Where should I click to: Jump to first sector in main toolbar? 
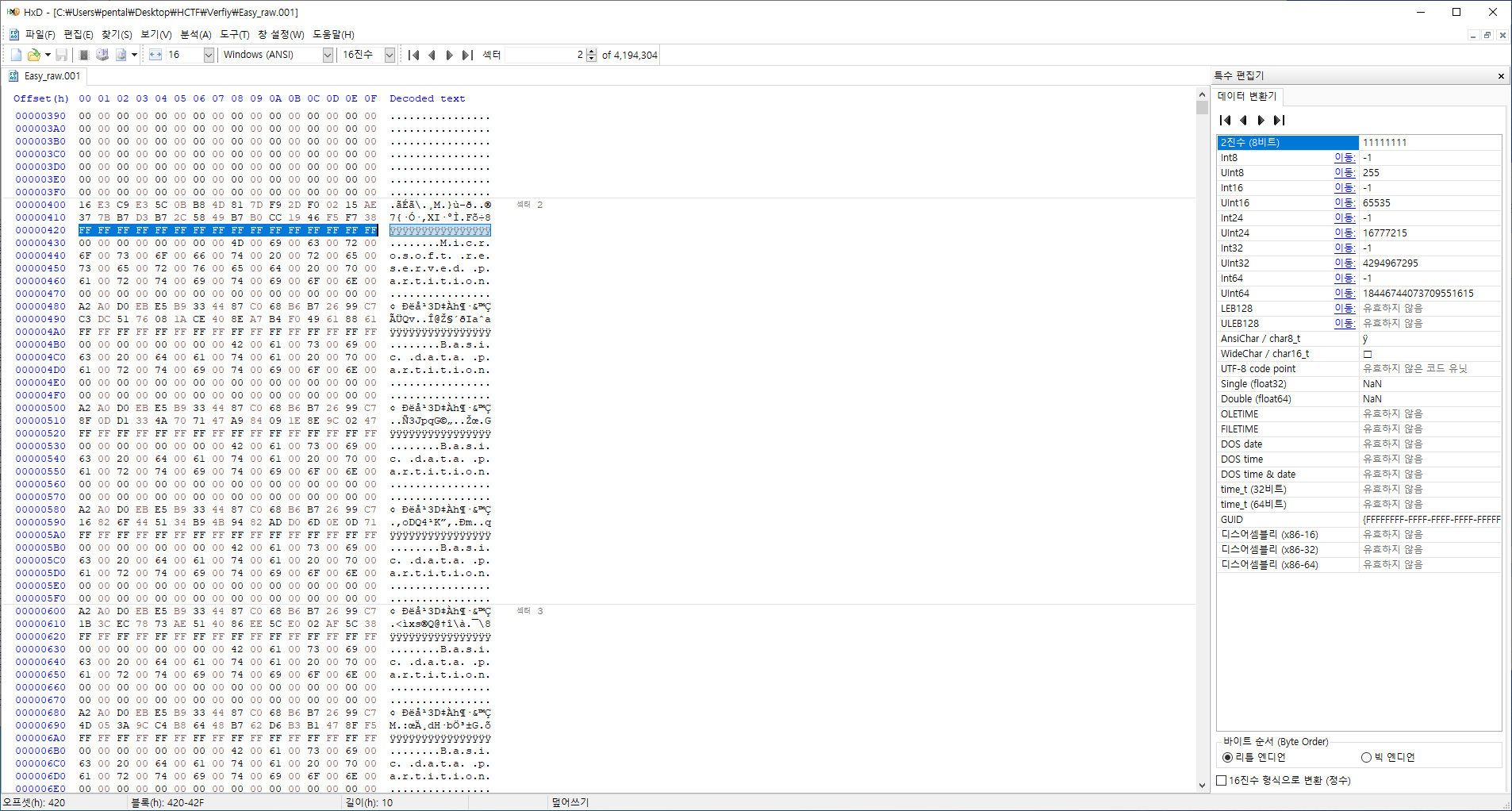(413, 55)
